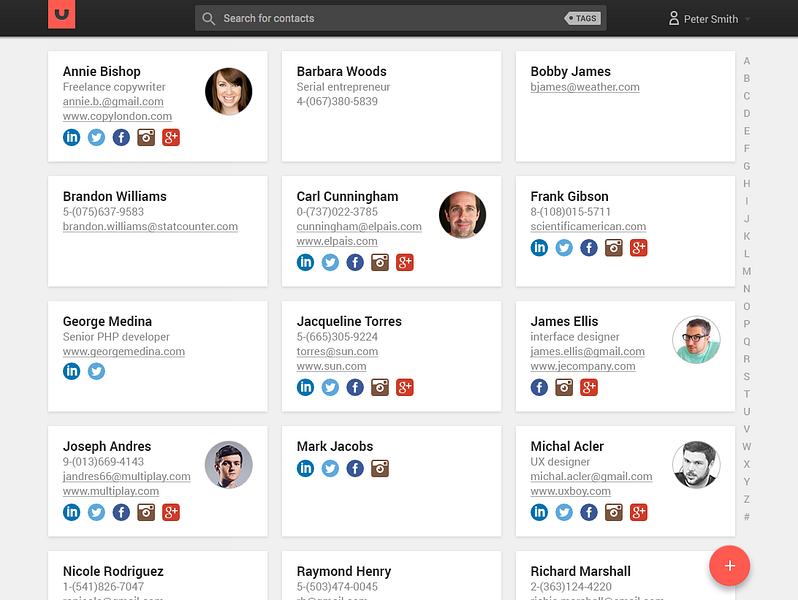Open the Richard Marshall contact name
Viewport: 798px width, 600px height.
pyautogui.click(x=580, y=571)
